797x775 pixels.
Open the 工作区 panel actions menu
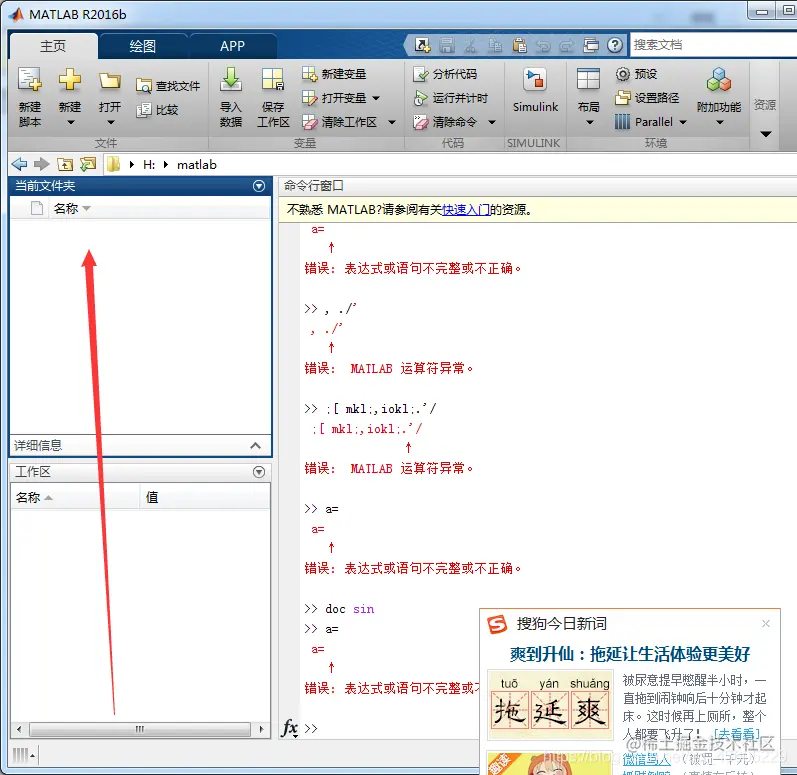[x=259, y=472]
